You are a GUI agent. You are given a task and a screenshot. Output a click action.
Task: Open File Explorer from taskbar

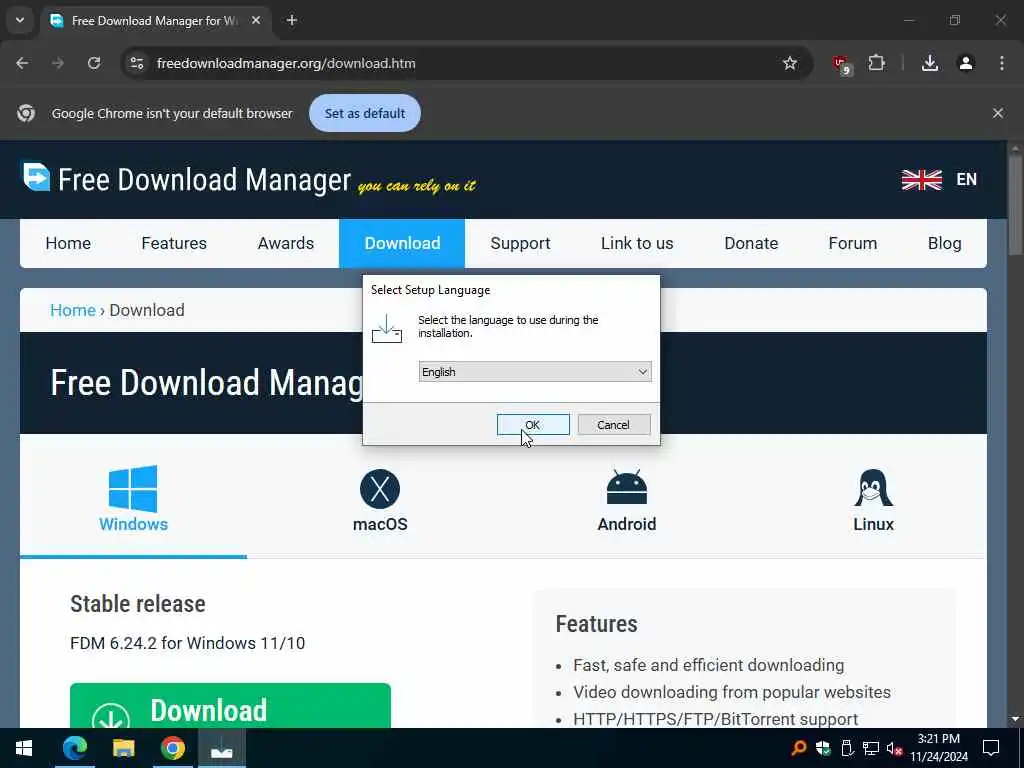[x=123, y=748]
